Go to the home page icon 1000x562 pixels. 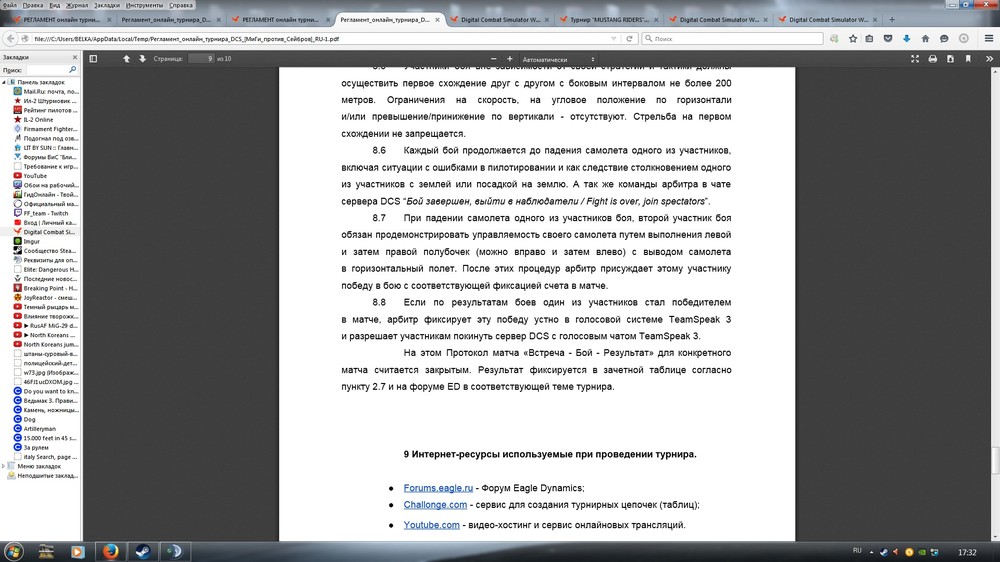(x=925, y=39)
